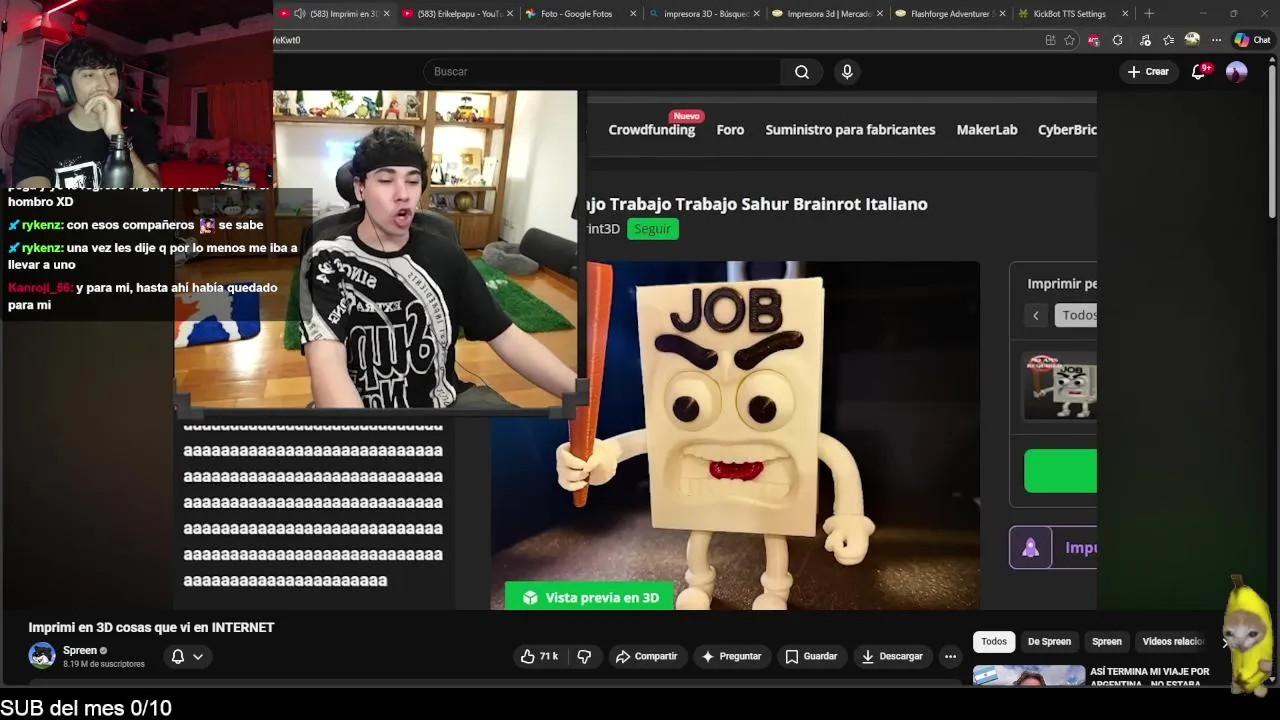This screenshot has height=720, width=1280.
Task: Click the Trabajo Sahur Brainrot Italiano title
Action: click(758, 204)
